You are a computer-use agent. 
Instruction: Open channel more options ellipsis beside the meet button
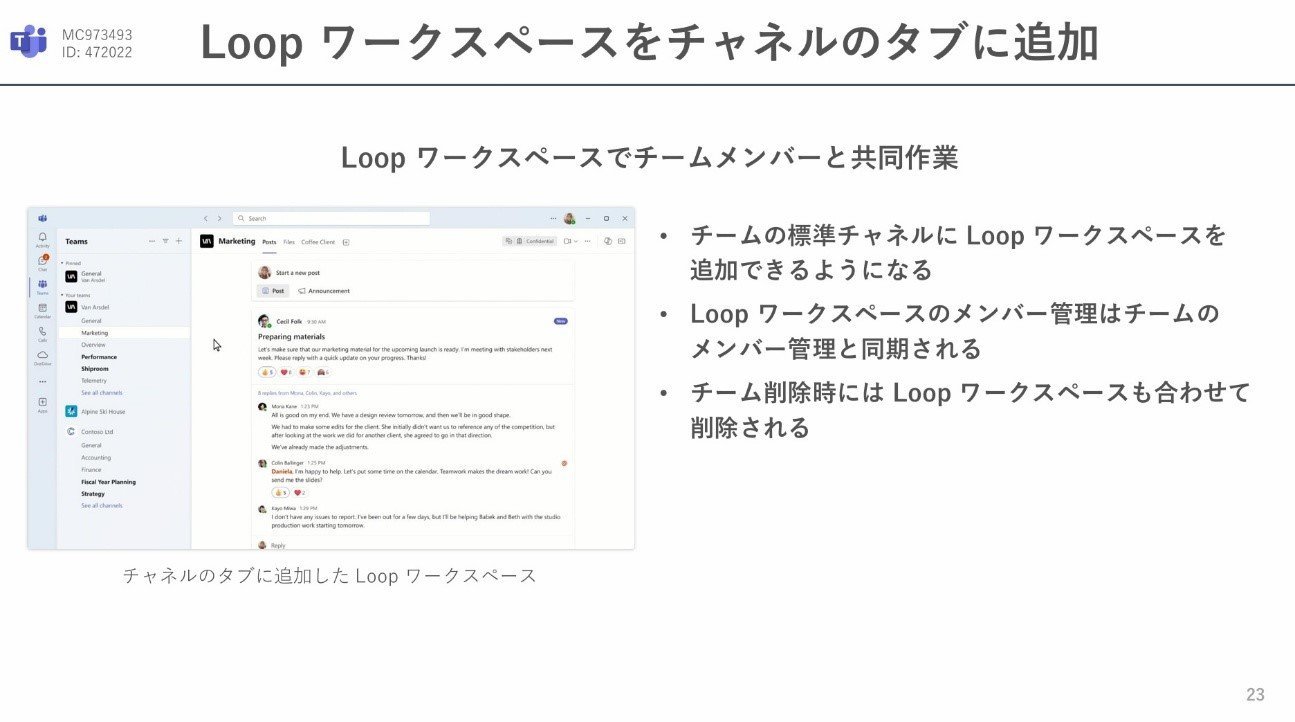[587, 241]
